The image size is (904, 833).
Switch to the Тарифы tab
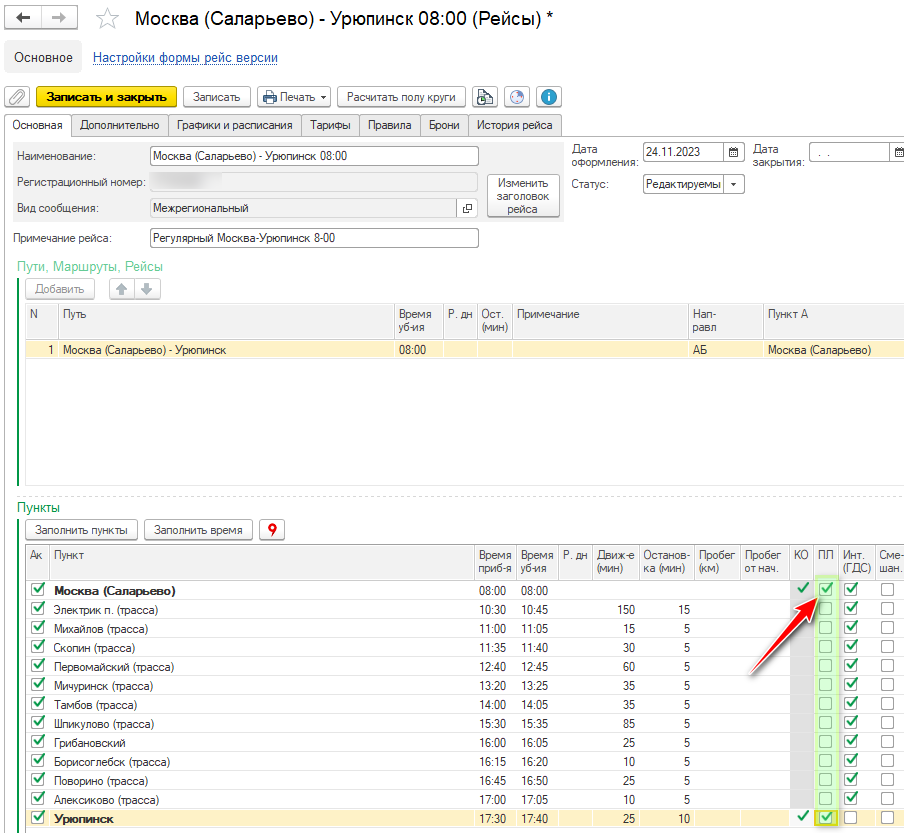point(330,125)
